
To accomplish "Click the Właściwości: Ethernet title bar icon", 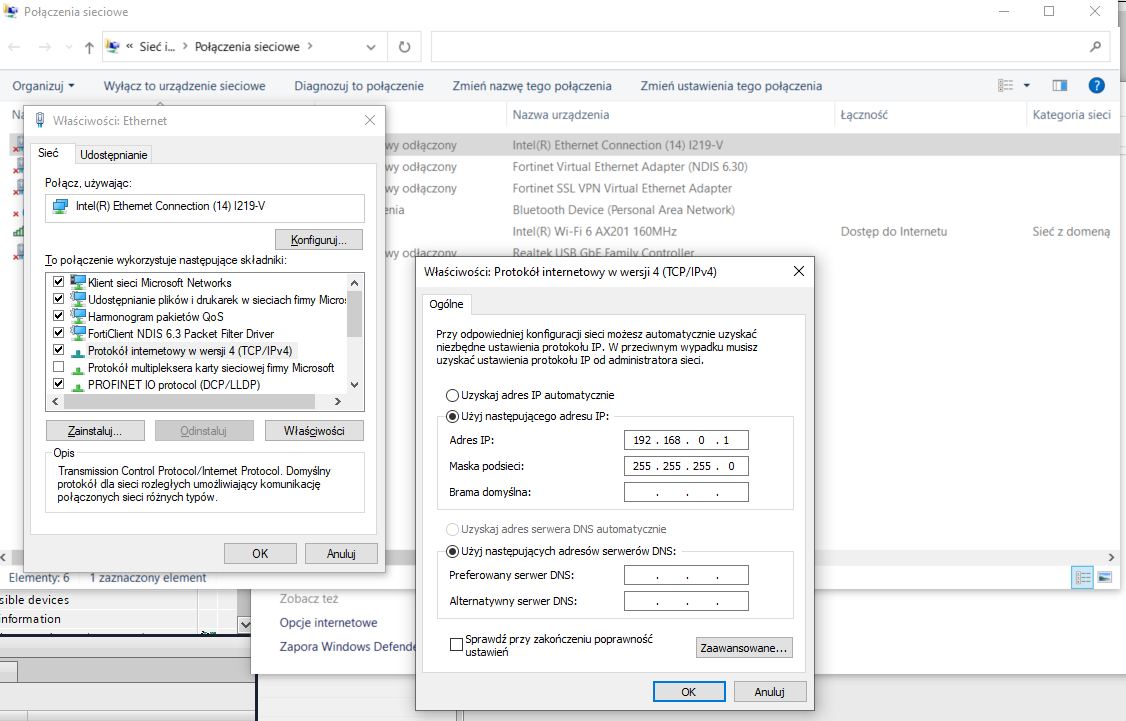I will coord(39,120).
